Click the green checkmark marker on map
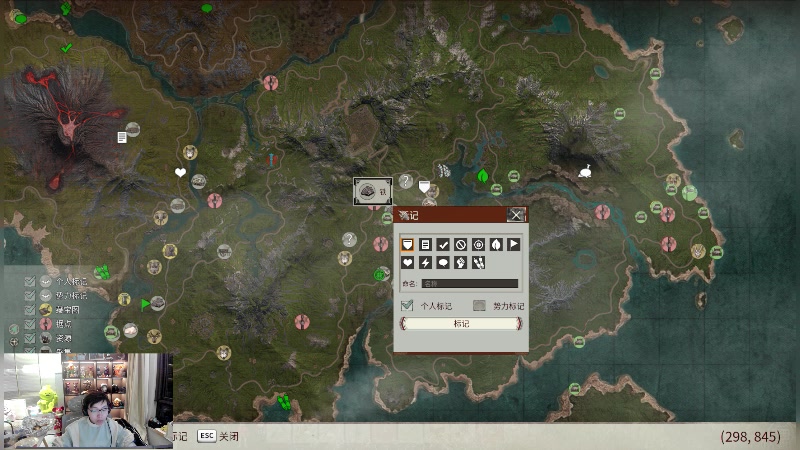The height and width of the screenshot is (450, 800). click(x=66, y=48)
